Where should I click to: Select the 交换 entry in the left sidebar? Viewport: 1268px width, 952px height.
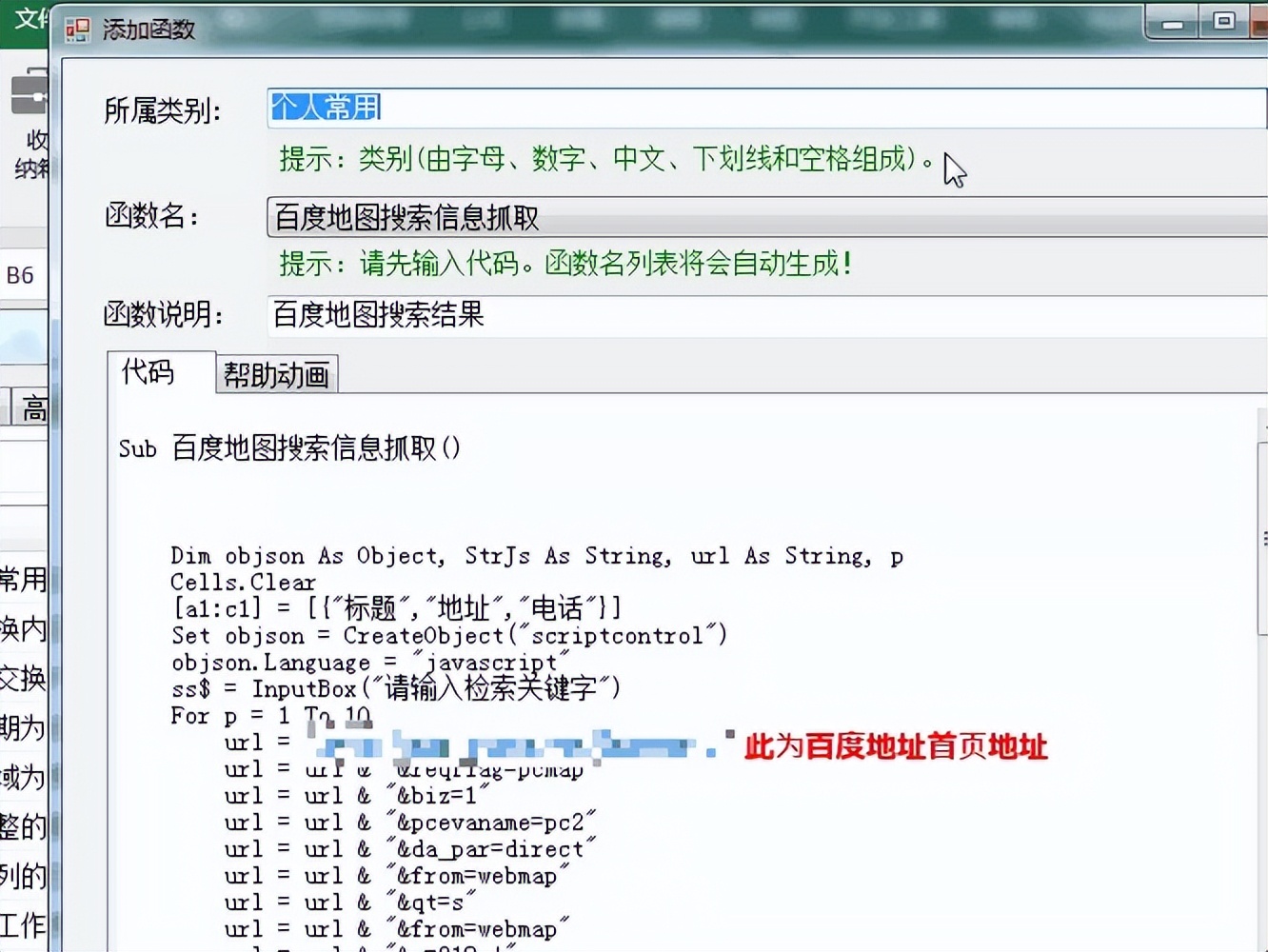pyautogui.click(x=26, y=679)
